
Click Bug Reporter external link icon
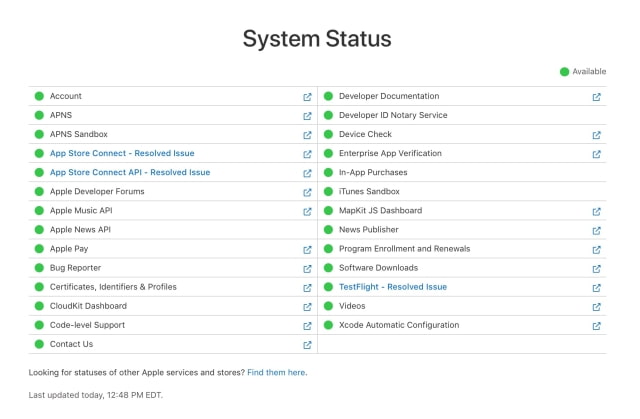pos(307,268)
